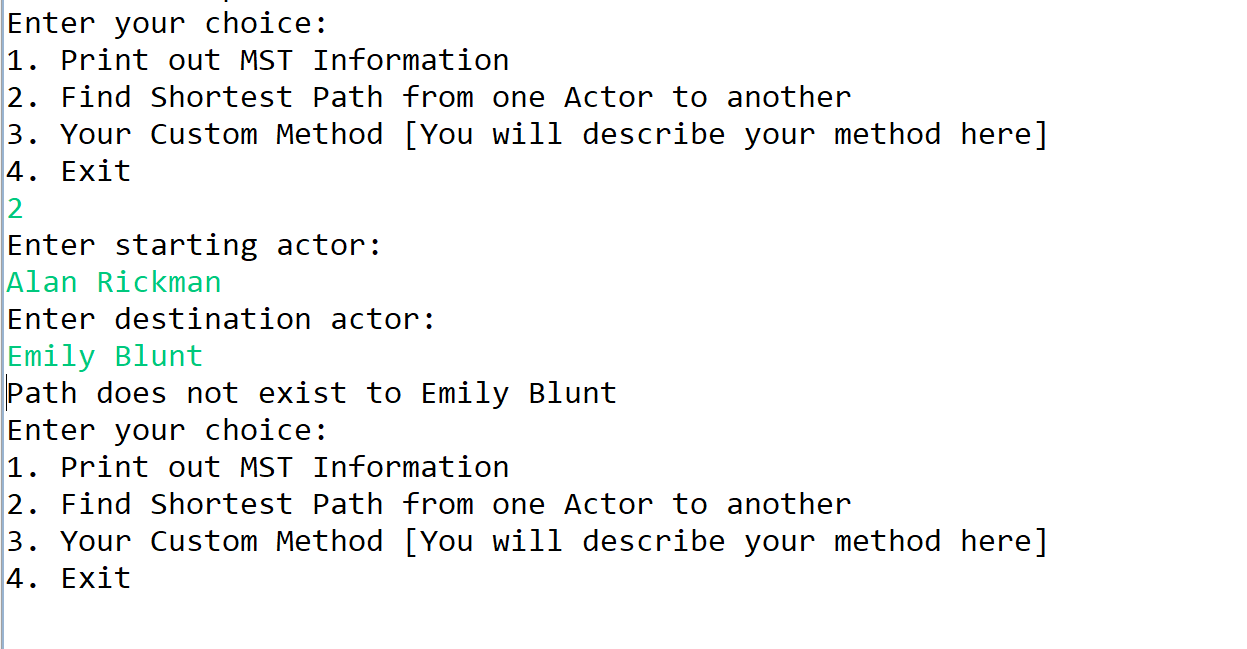Click last '3. Your Custom Method' menu line
This screenshot has height=649, width=1247.
pyautogui.click(x=528, y=542)
